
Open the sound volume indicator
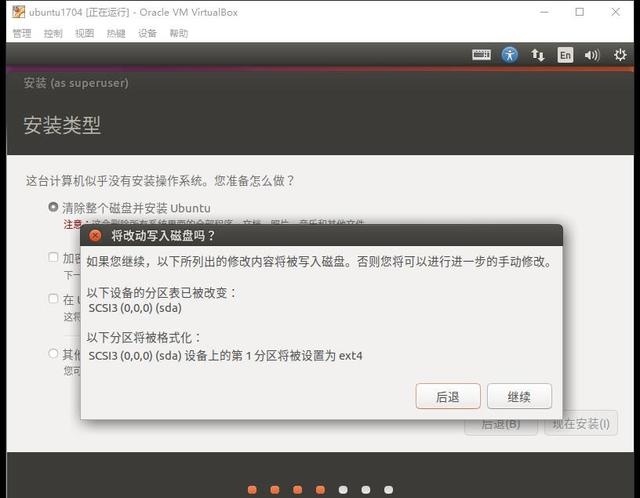coord(592,55)
